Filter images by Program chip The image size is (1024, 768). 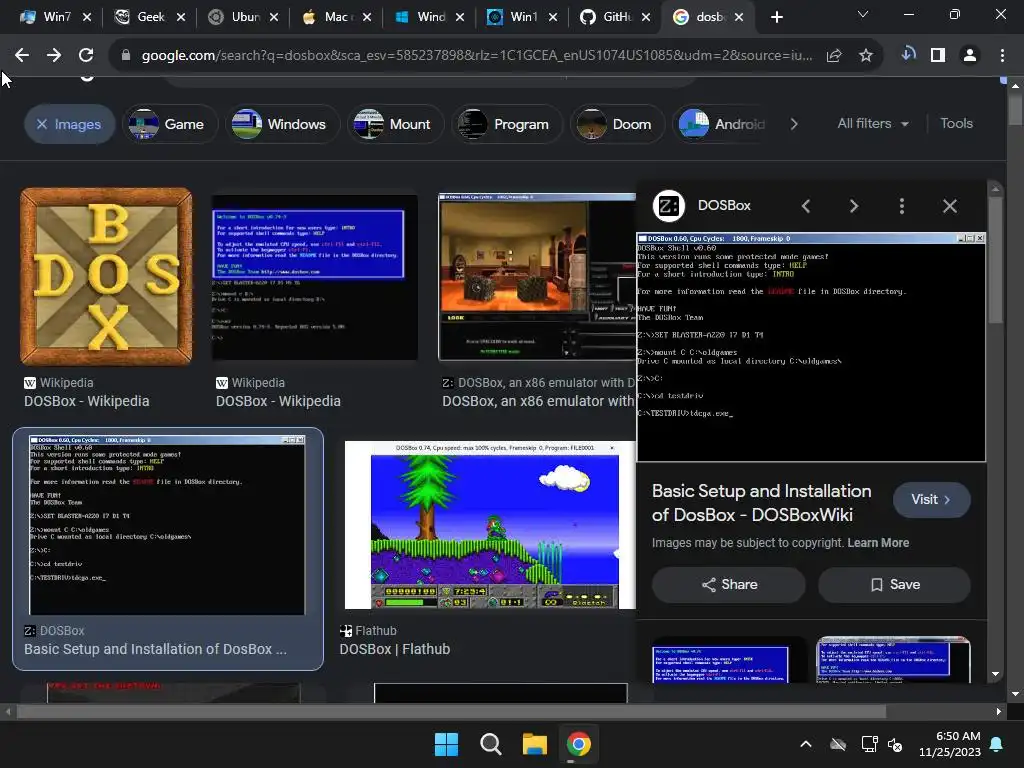tap(507, 124)
